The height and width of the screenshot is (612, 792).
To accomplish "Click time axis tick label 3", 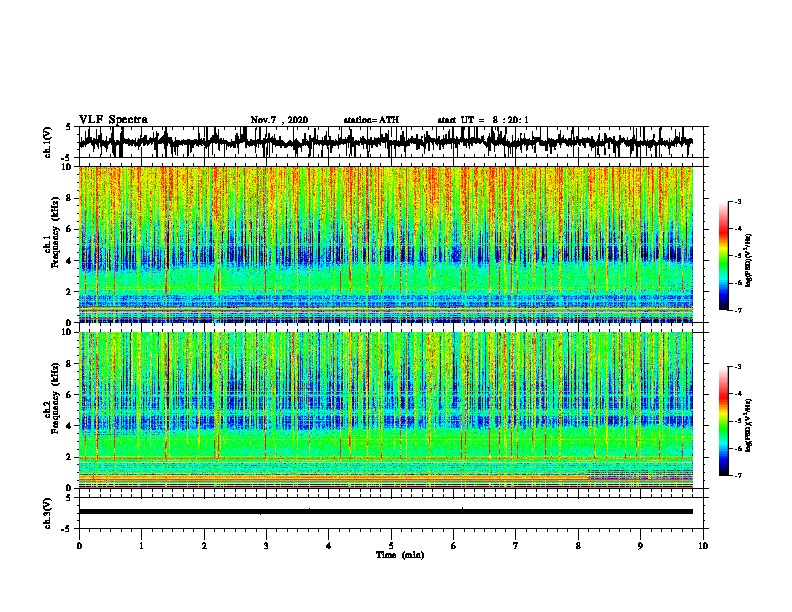I will point(266,546).
